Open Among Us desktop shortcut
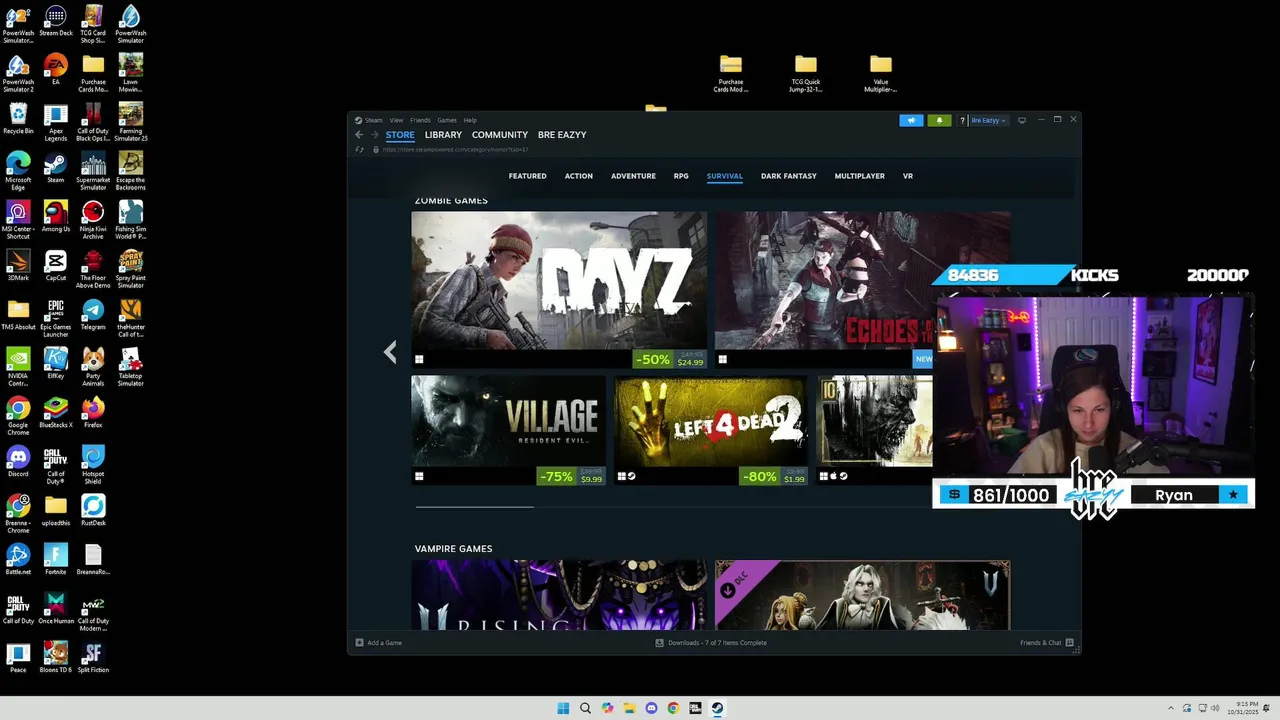 [x=56, y=216]
